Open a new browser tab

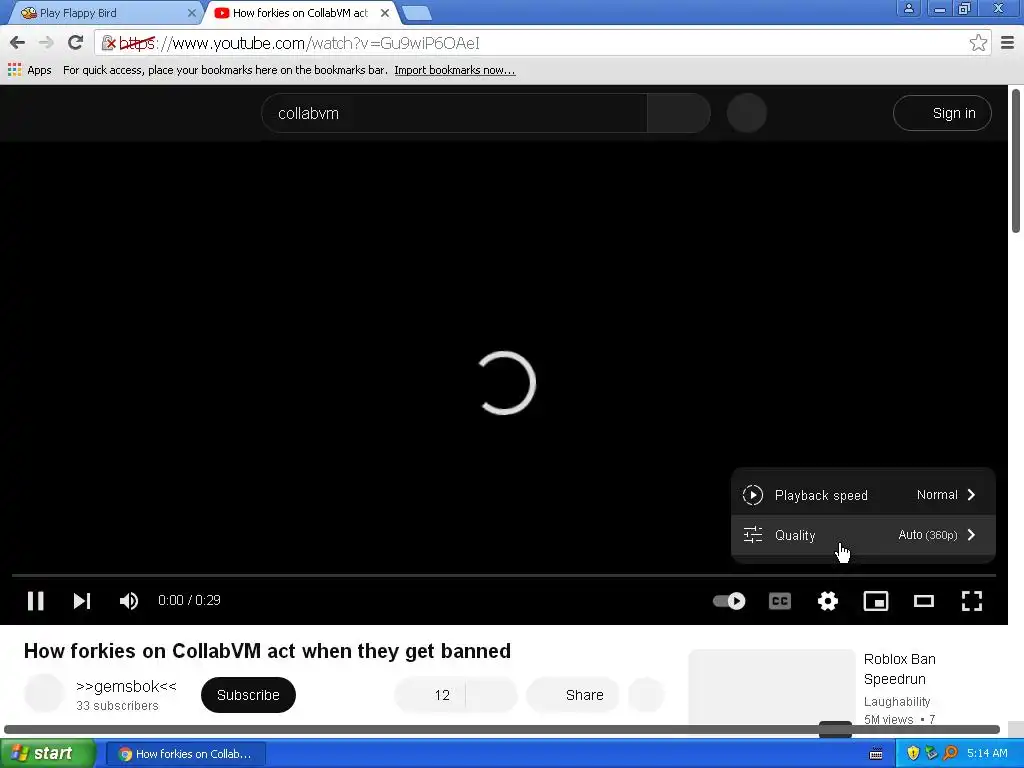pyautogui.click(x=416, y=13)
